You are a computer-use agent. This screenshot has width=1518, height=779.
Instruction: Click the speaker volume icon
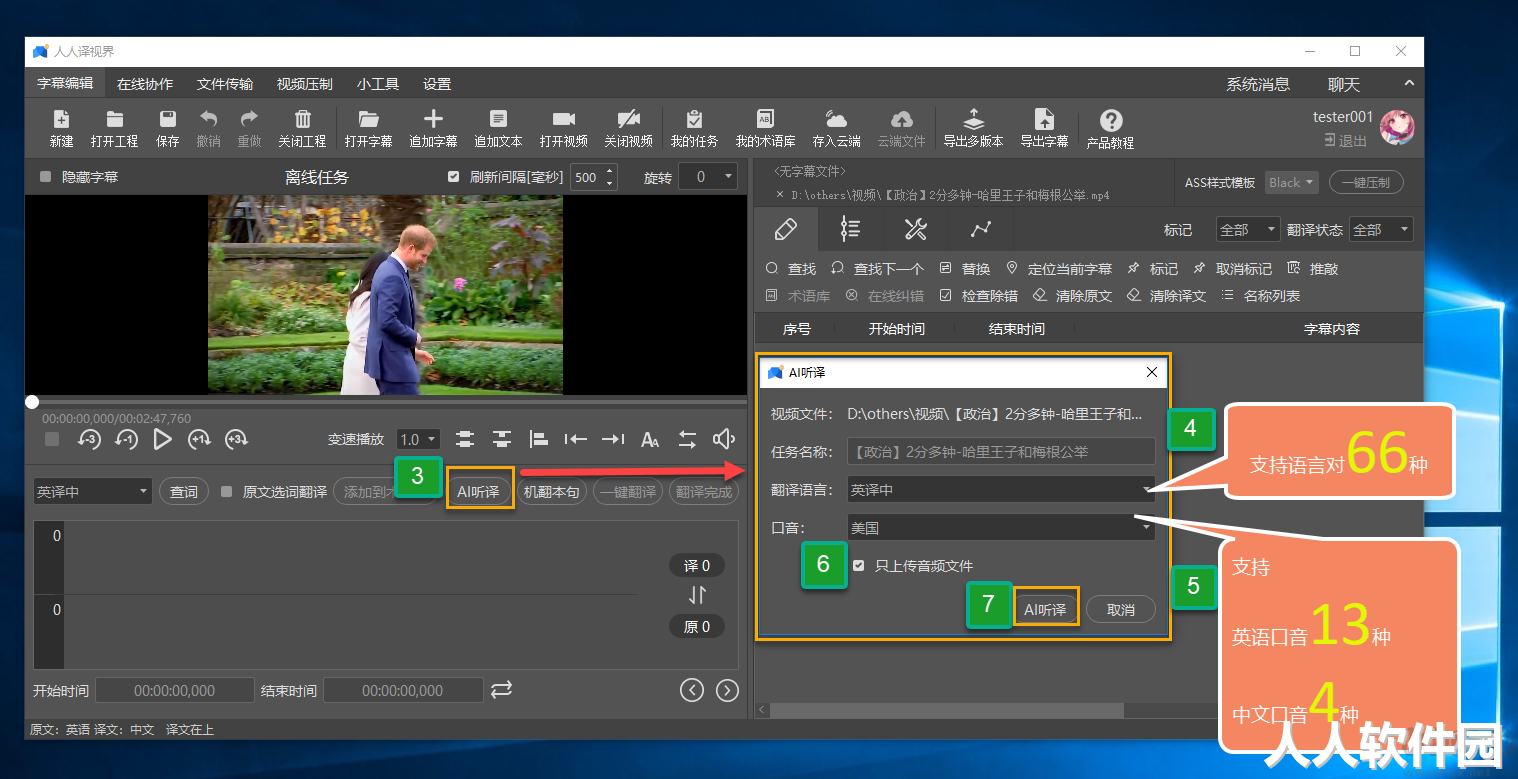click(x=724, y=439)
